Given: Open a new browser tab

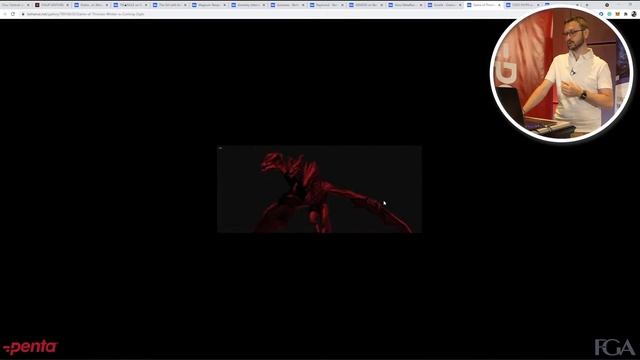Looking at the screenshot, I should click(587, 5).
